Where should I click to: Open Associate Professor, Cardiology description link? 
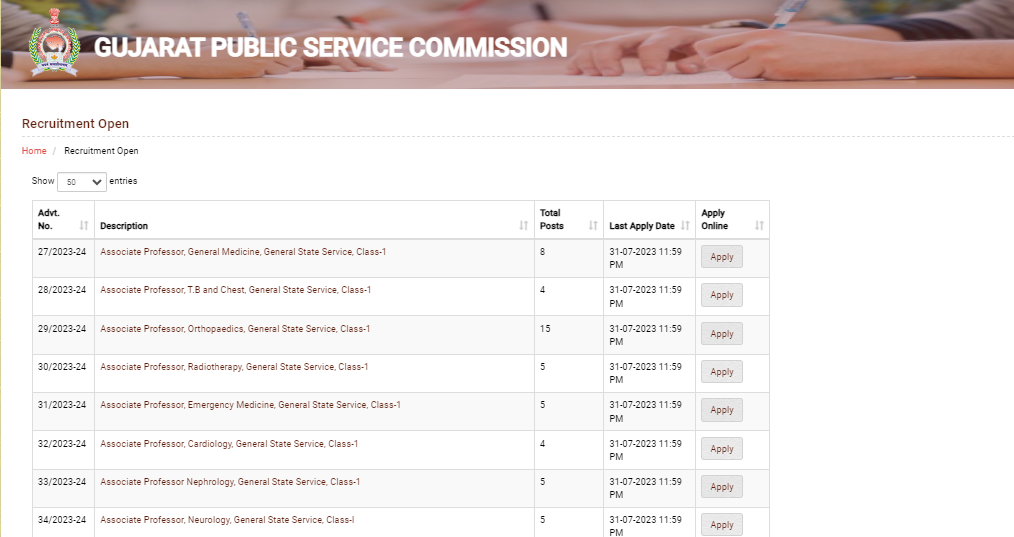coord(229,444)
